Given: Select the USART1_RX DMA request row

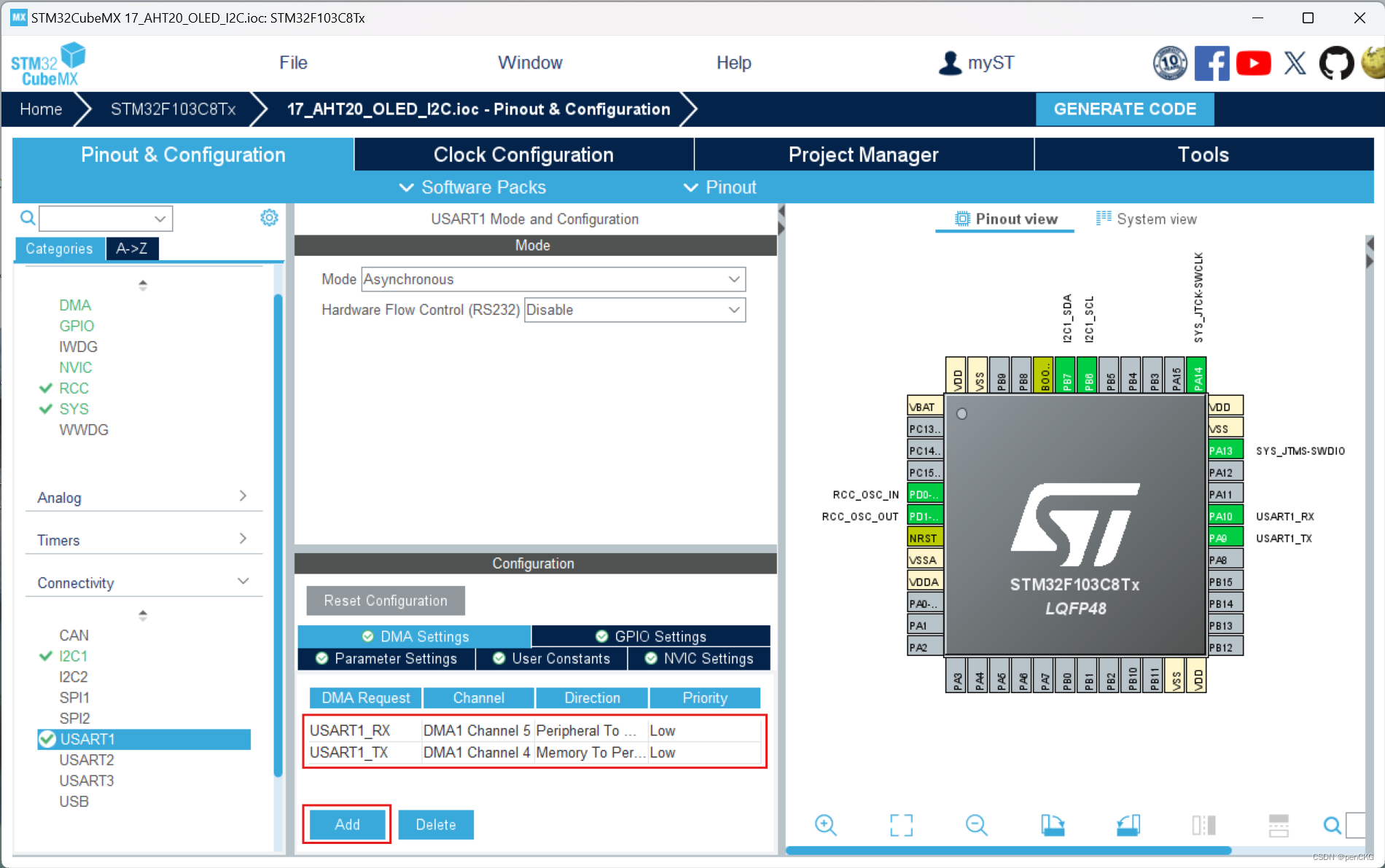Looking at the screenshot, I should pos(534,730).
